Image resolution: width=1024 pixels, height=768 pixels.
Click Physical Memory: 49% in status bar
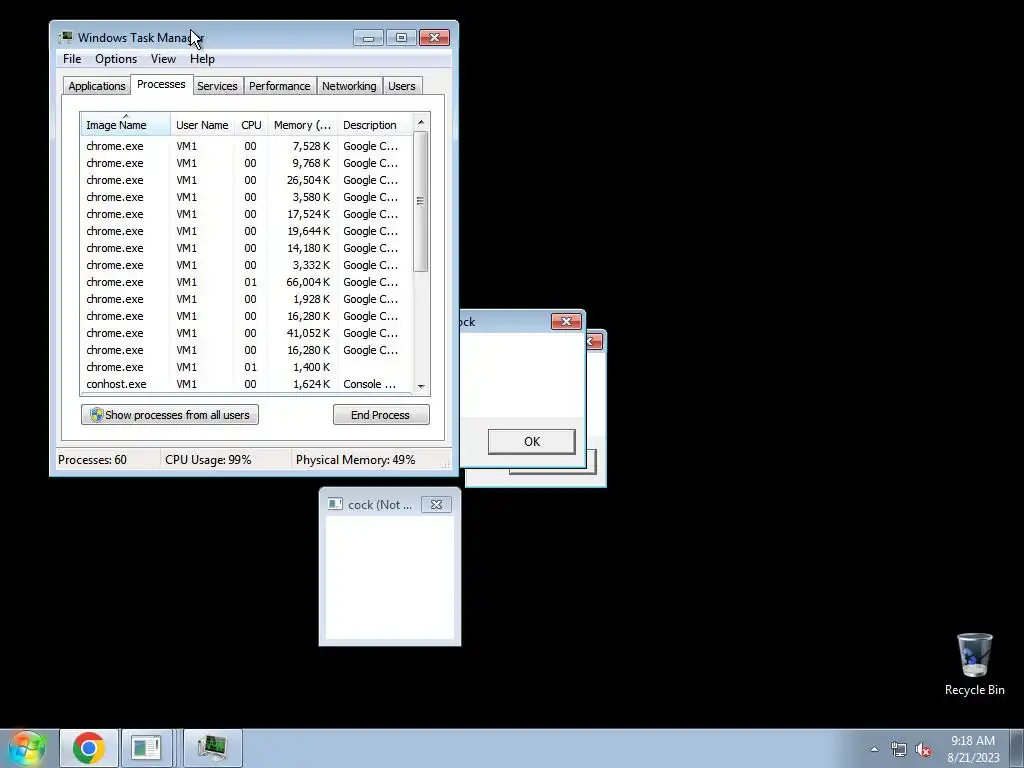355,460
